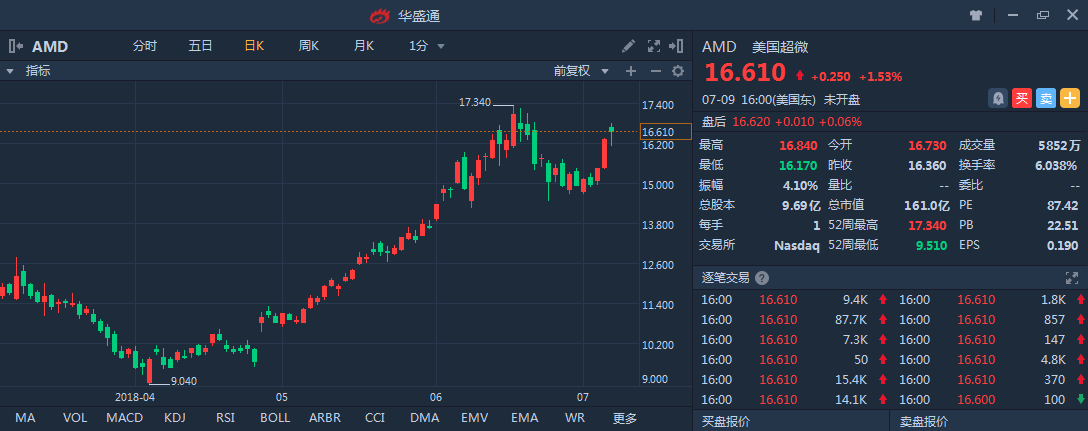This screenshot has width=1088, height=431.
Task: Click the 16.600 trade price entry
Action: pyautogui.click(x=976, y=400)
